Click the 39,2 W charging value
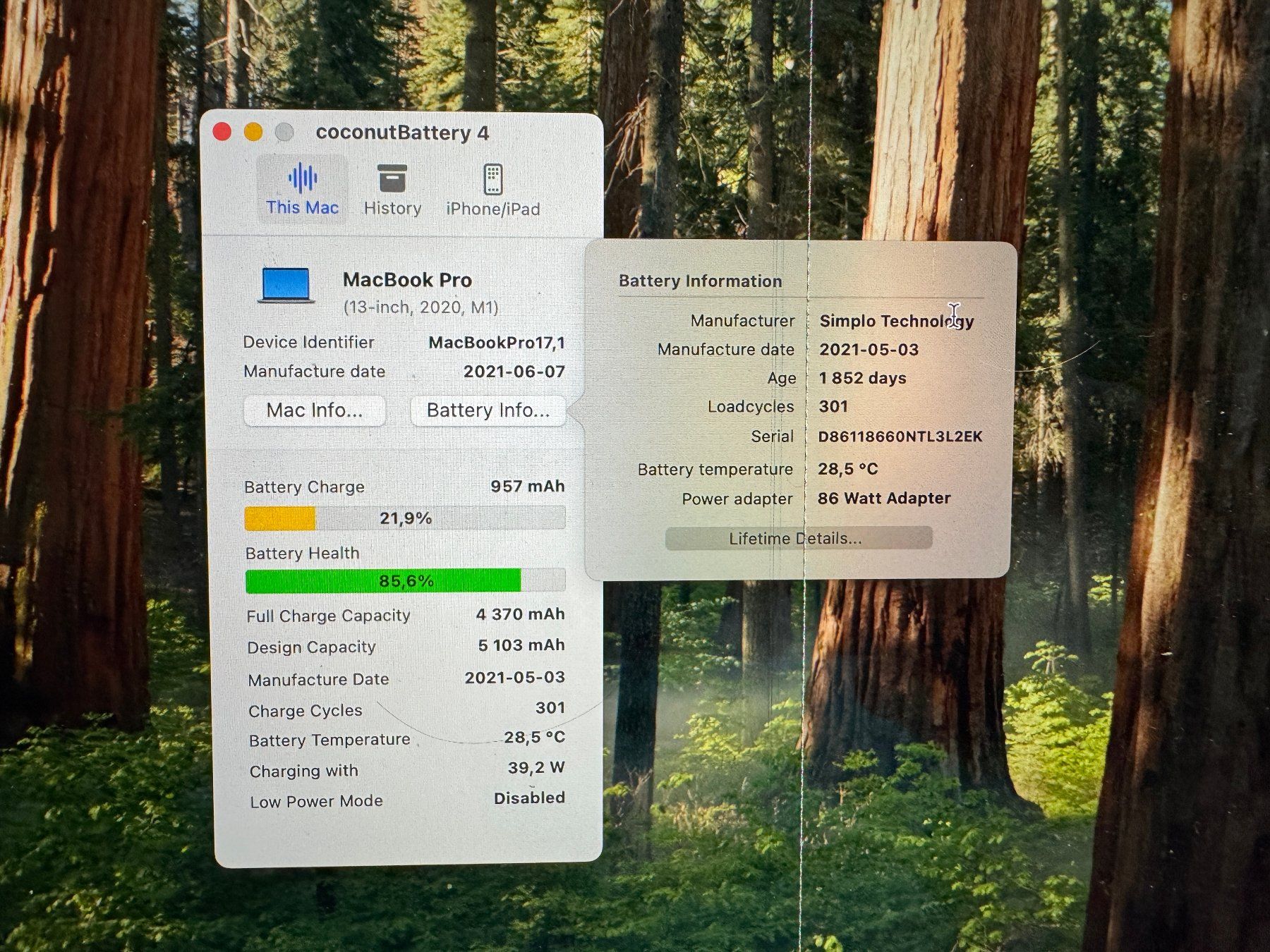 coord(536,768)
